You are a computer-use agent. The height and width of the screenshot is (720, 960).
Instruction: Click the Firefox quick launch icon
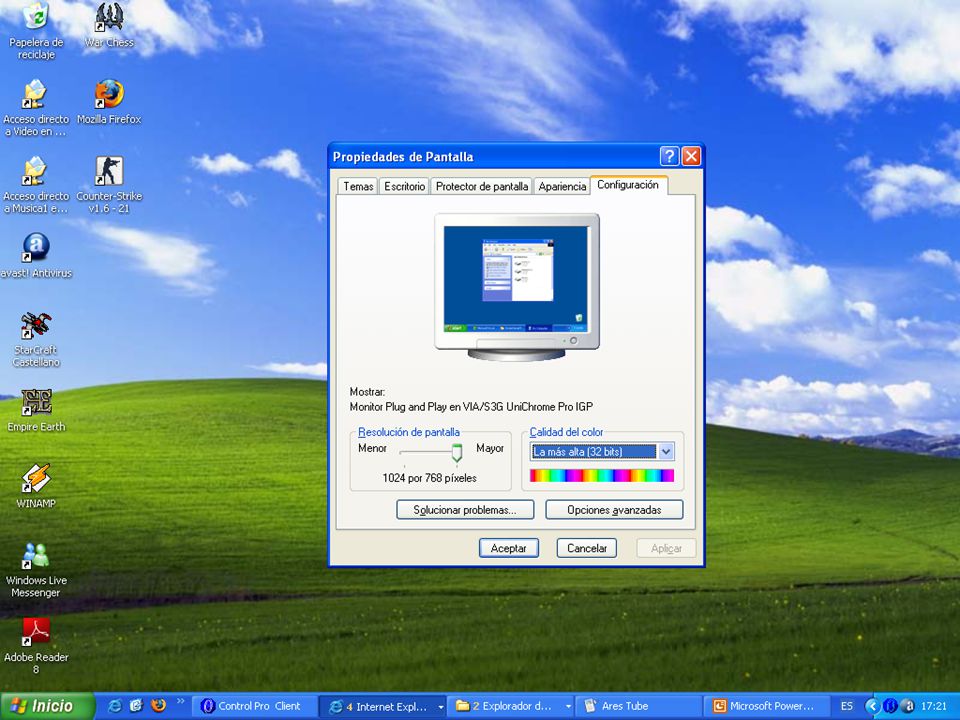(x=158, y=706)
